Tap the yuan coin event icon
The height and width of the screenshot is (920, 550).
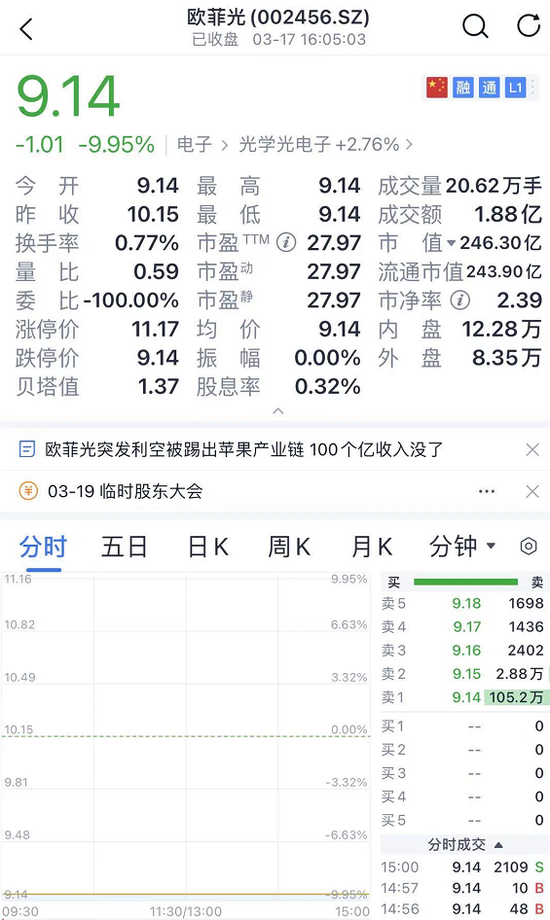tap(28, 491)
